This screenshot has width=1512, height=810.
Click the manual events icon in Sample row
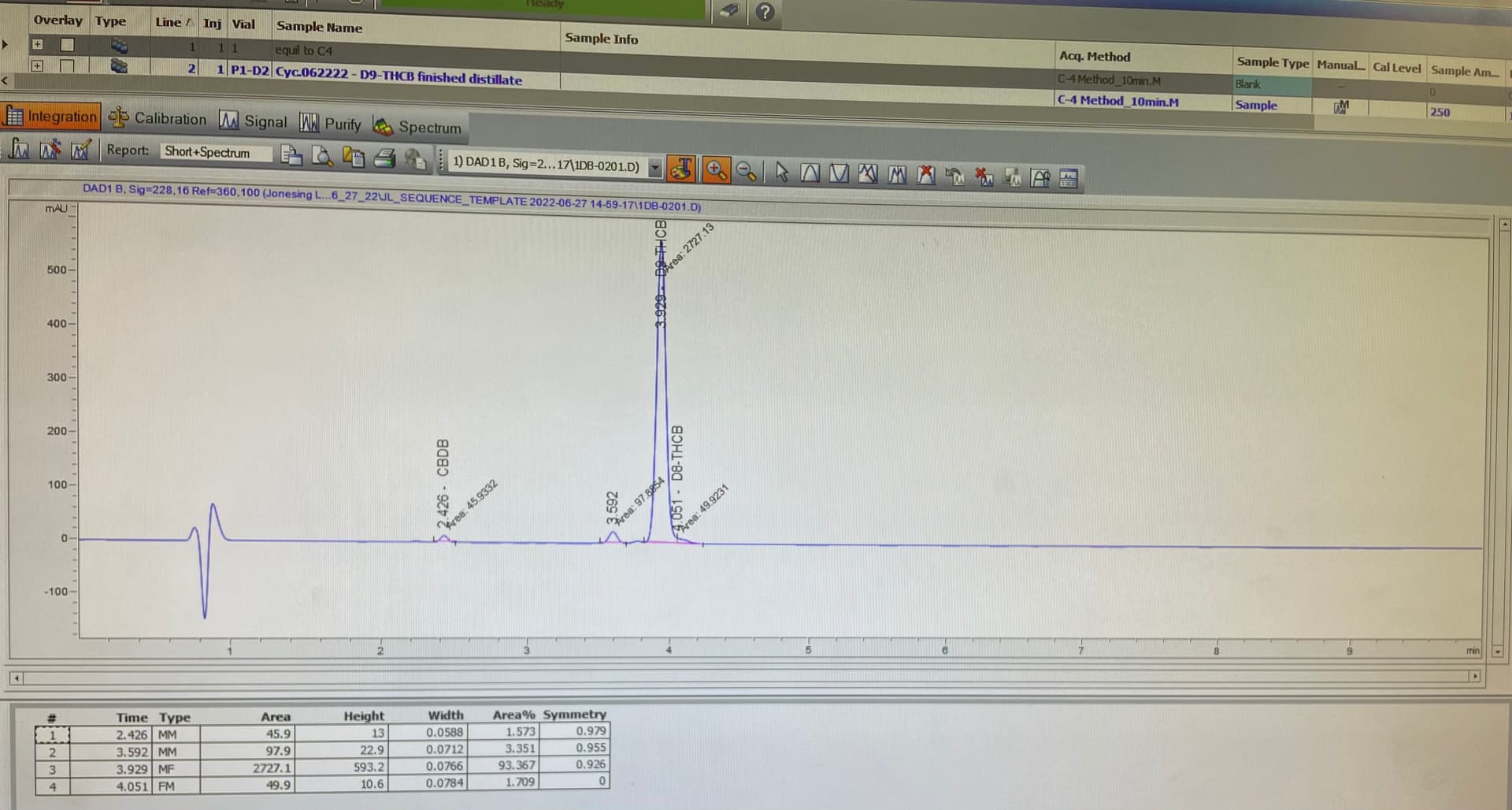click(x=1341, y=106)
